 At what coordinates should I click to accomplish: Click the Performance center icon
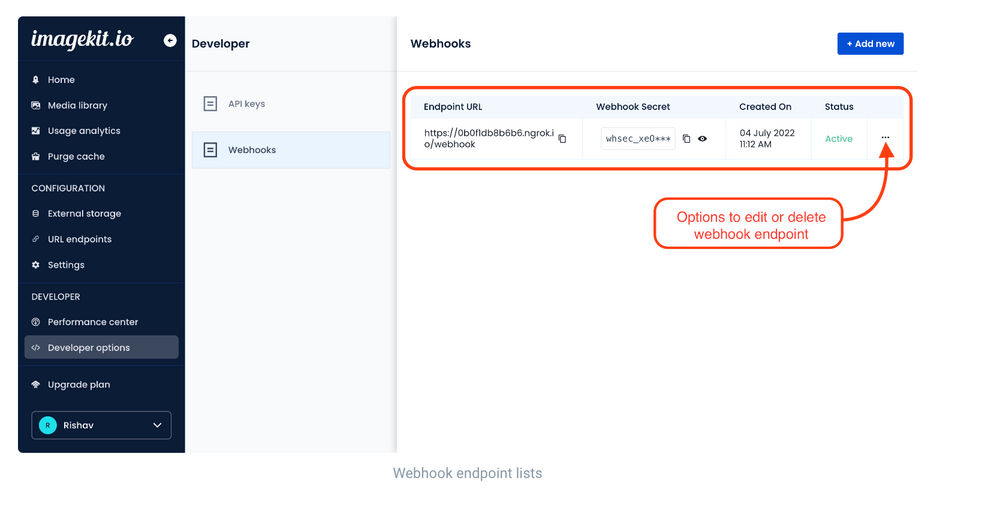pos(36,322)
